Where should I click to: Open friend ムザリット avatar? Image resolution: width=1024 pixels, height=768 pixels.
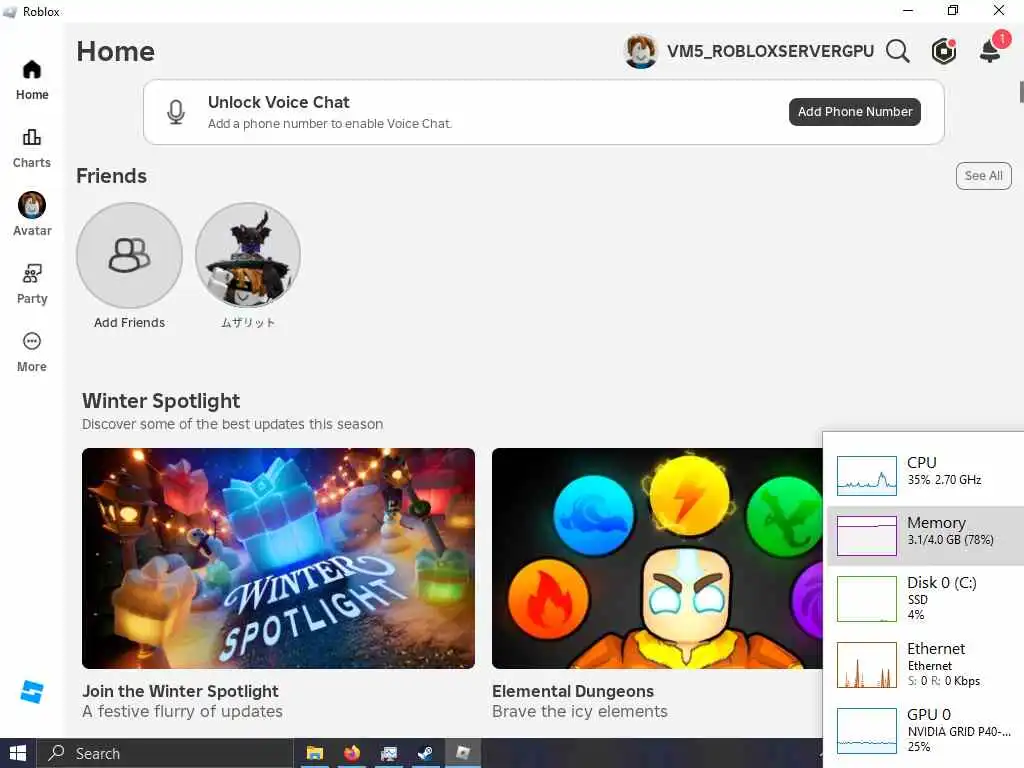(248, 255)
